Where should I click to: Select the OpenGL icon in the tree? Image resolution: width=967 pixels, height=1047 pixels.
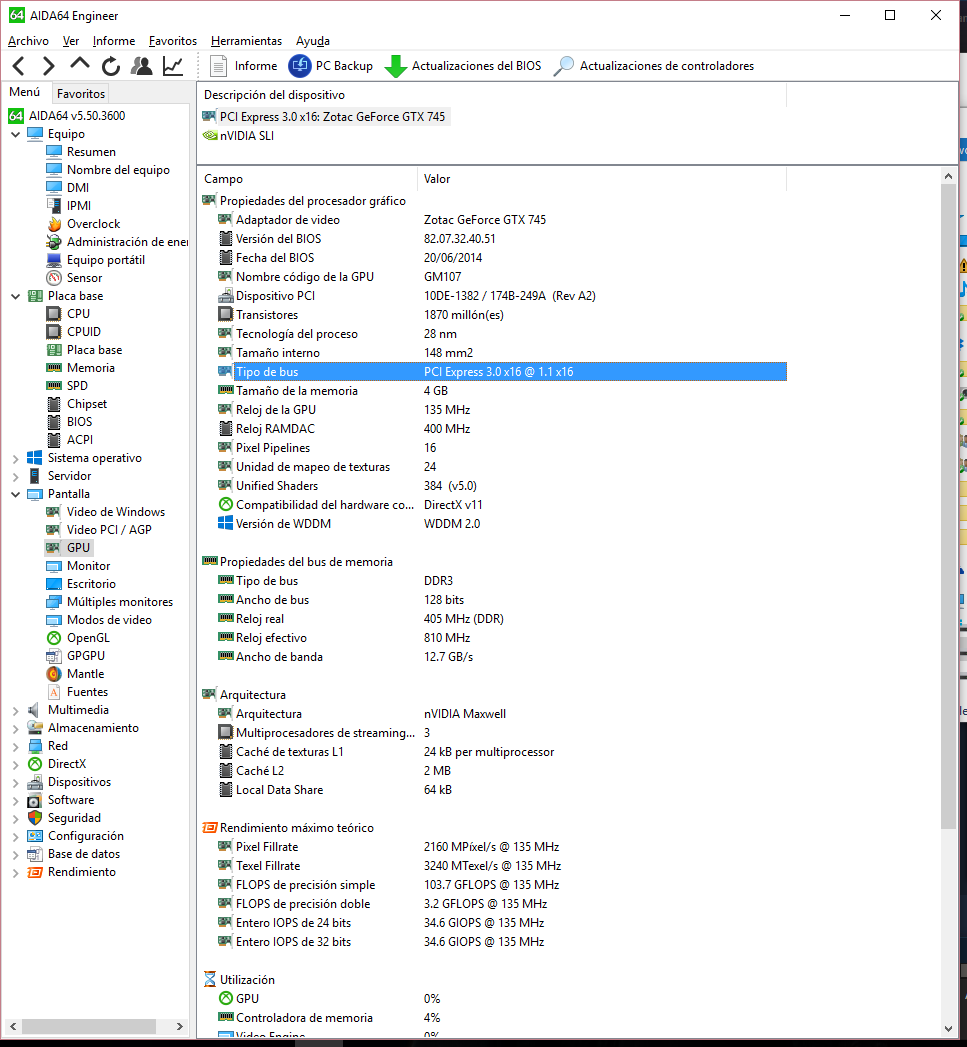[53, 638]
